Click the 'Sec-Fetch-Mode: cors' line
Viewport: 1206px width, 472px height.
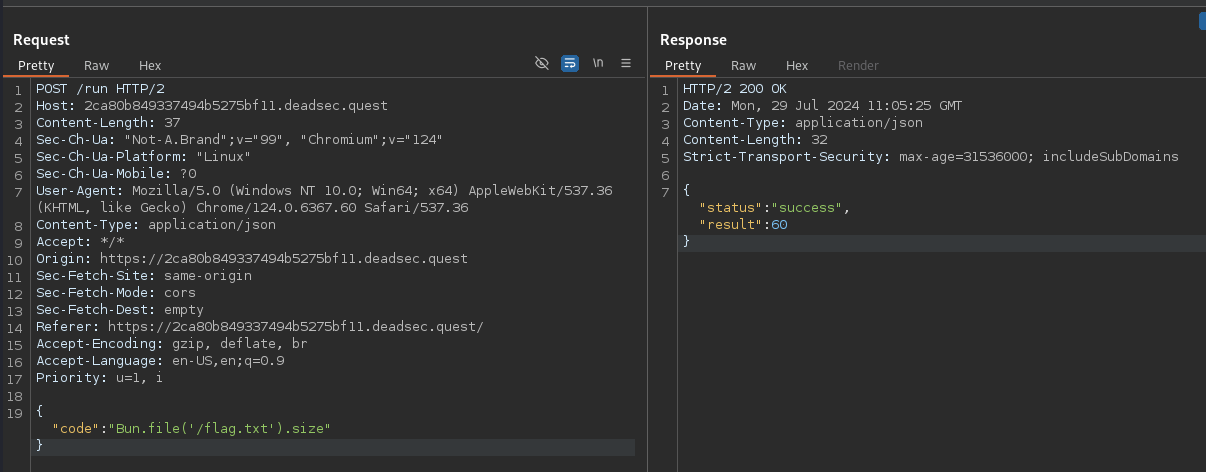[116, 293]
